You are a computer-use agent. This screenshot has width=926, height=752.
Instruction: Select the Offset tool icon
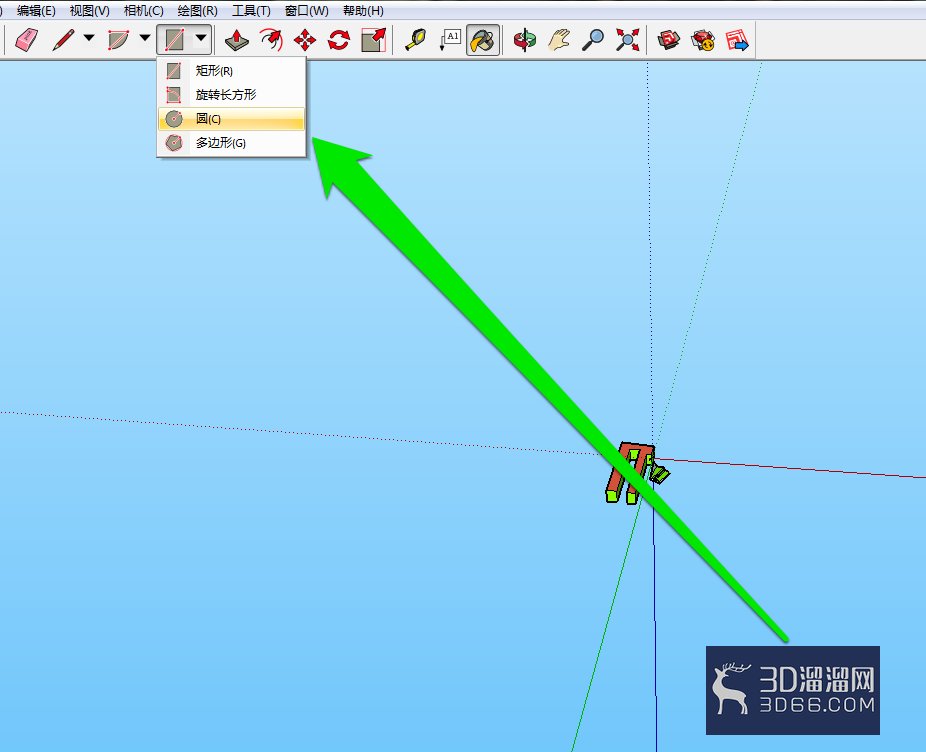271,40
